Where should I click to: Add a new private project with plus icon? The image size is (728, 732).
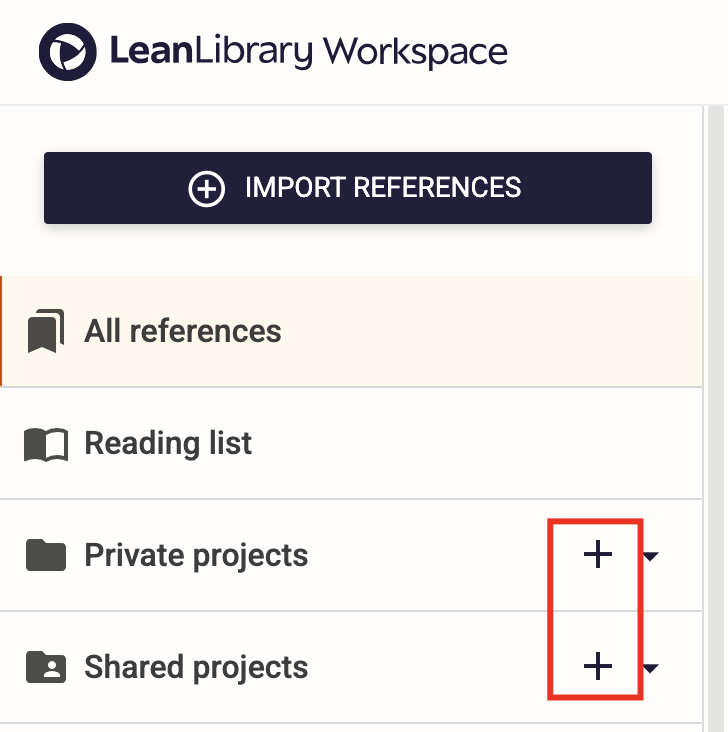click(x=598, y=554)
